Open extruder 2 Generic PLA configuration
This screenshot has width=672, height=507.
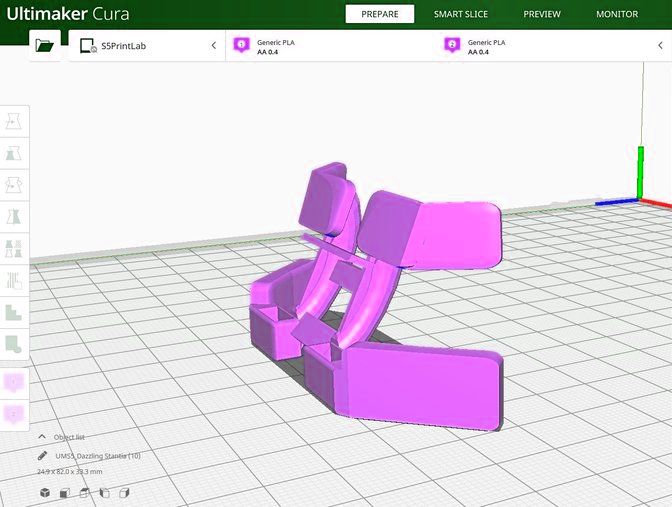click(x=544, y=46)
